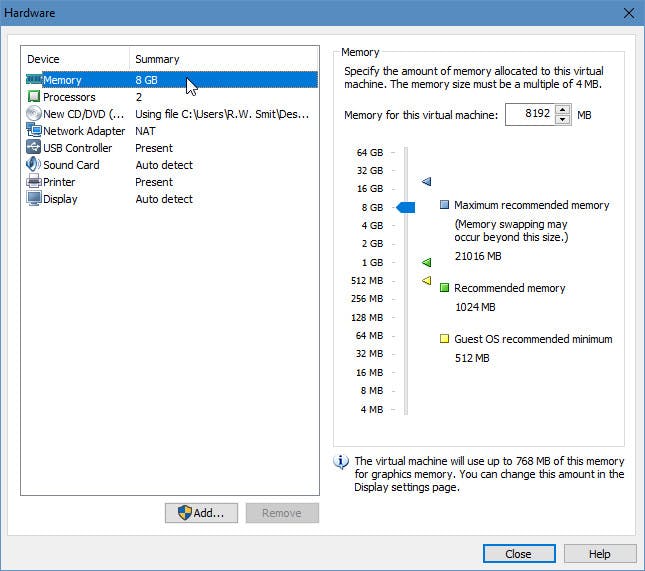Click the NAT summary for Network Adapter
Screen dimensions: 645x571
145,131
